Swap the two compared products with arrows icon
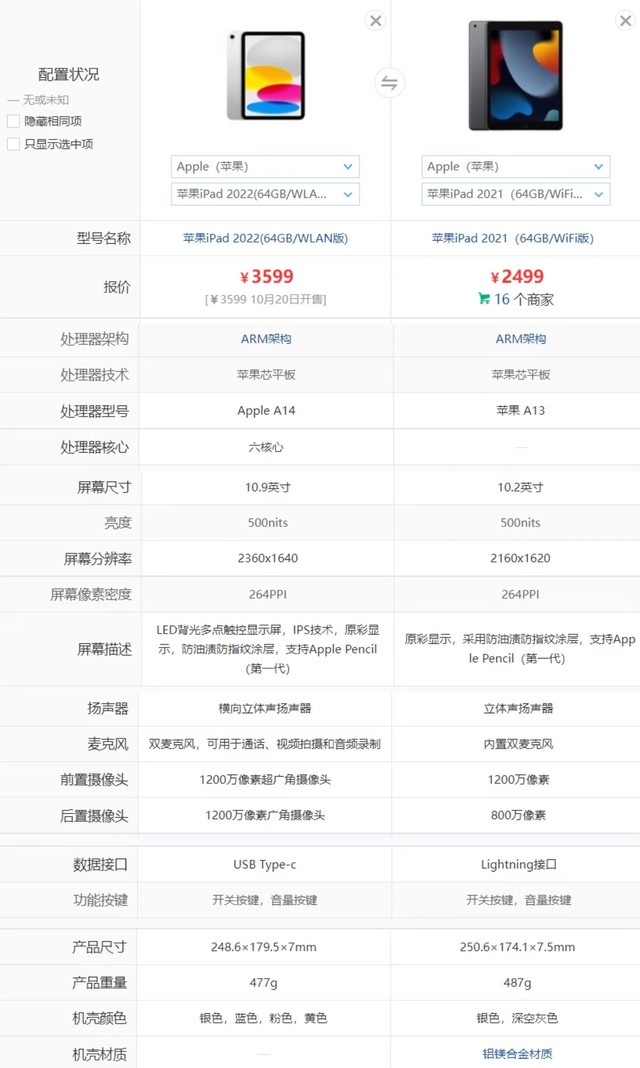This screenshot has height=1068, width=640. click(x=389, y=83)
